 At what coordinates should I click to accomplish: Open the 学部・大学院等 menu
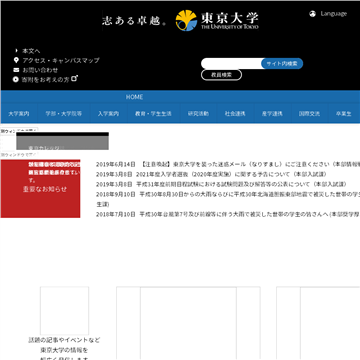click(x=64, y=114)
